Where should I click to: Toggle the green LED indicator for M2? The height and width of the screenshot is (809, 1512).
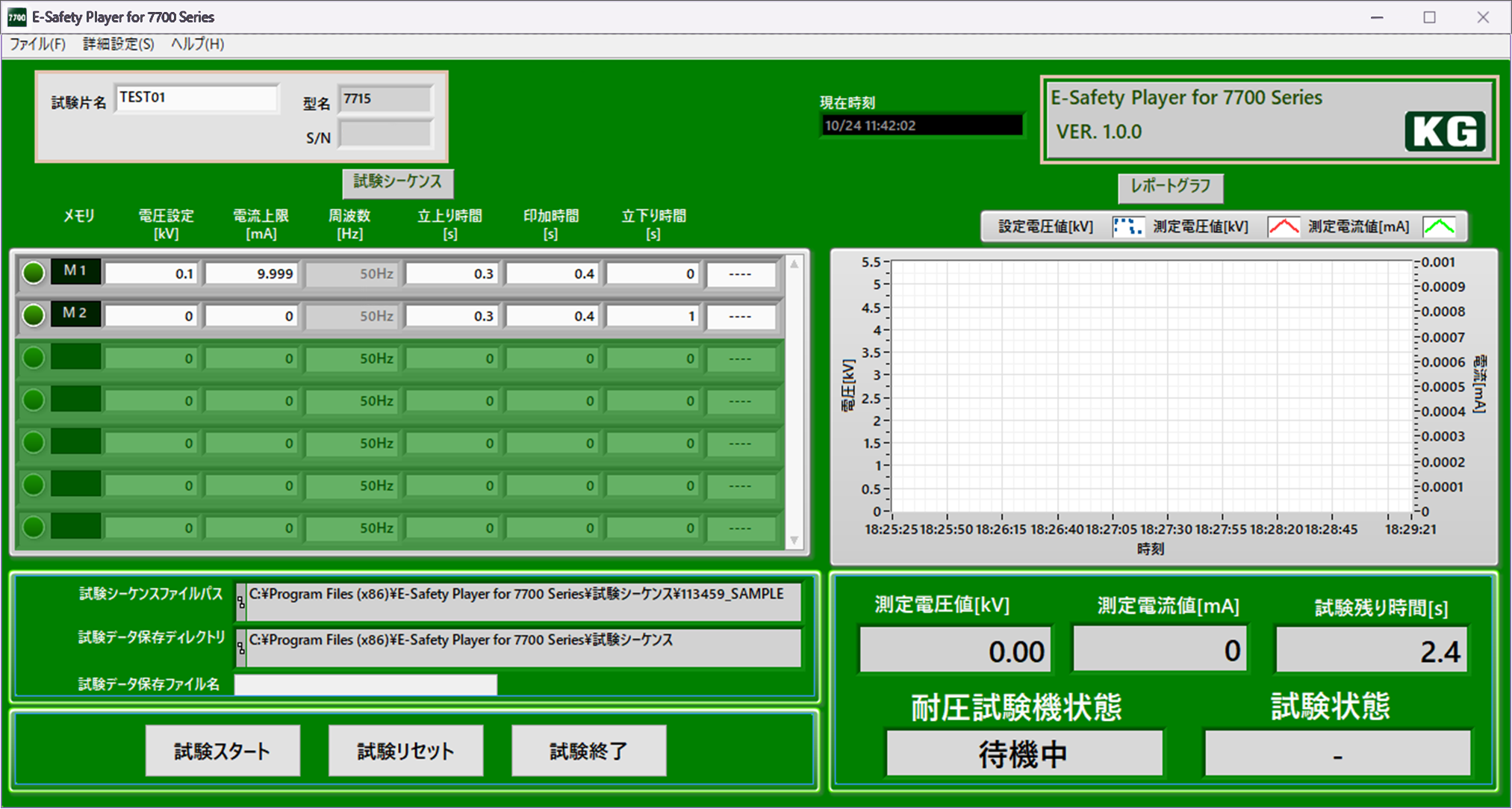click(x=34, y=315)
